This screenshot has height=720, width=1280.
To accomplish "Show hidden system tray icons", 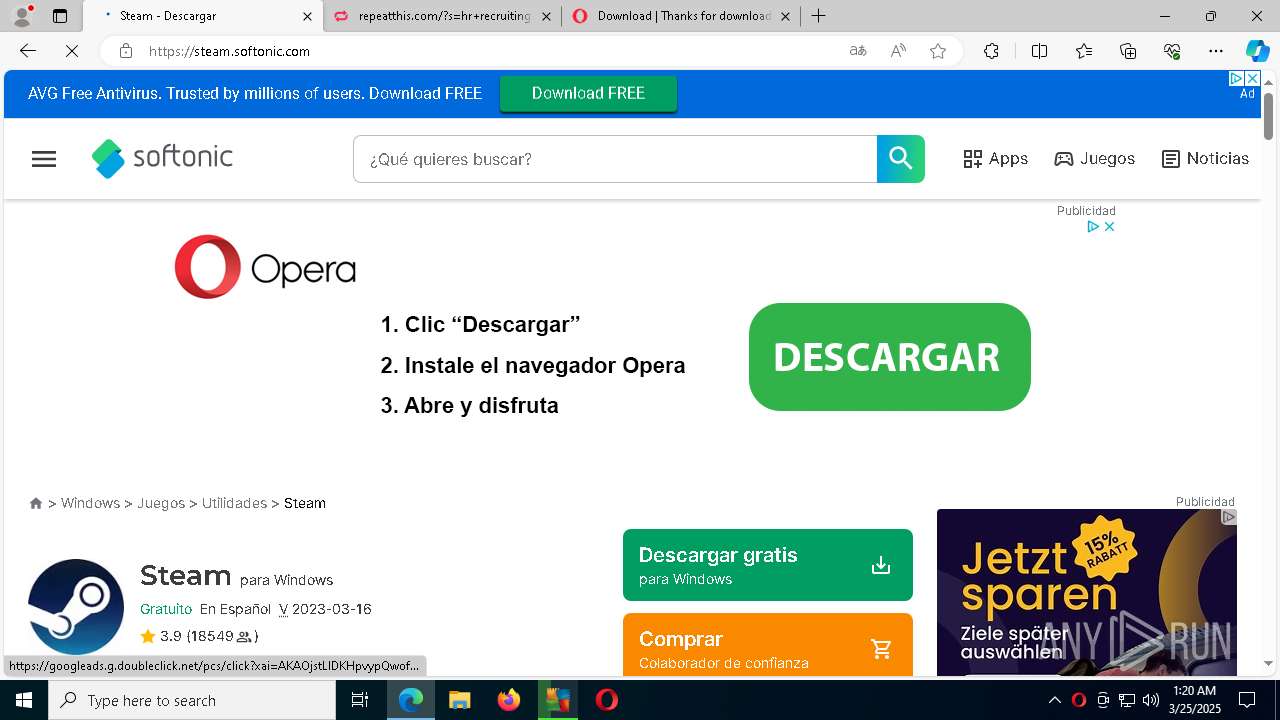I will coord(1054,700).
